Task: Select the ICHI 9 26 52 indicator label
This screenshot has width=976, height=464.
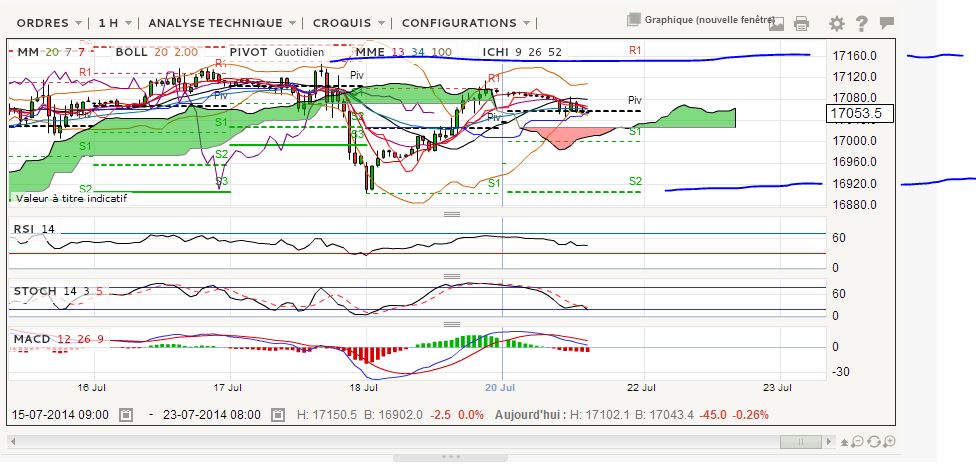Action: (x=522, y=52)
